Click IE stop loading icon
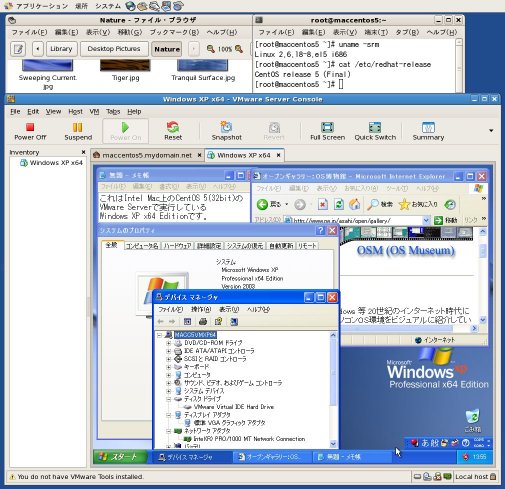The height and width of the screenshot is (489, 505). (x=323, y=204)
